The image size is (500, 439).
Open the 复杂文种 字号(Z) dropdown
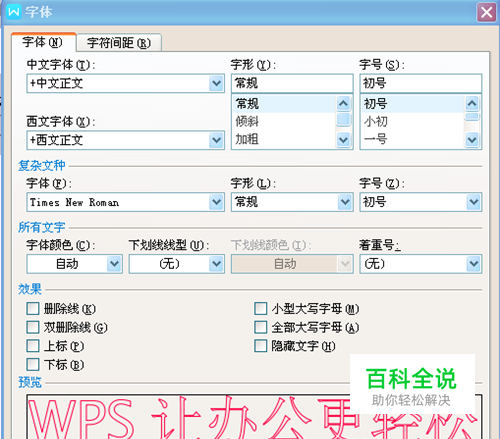[x=473, y=202]
